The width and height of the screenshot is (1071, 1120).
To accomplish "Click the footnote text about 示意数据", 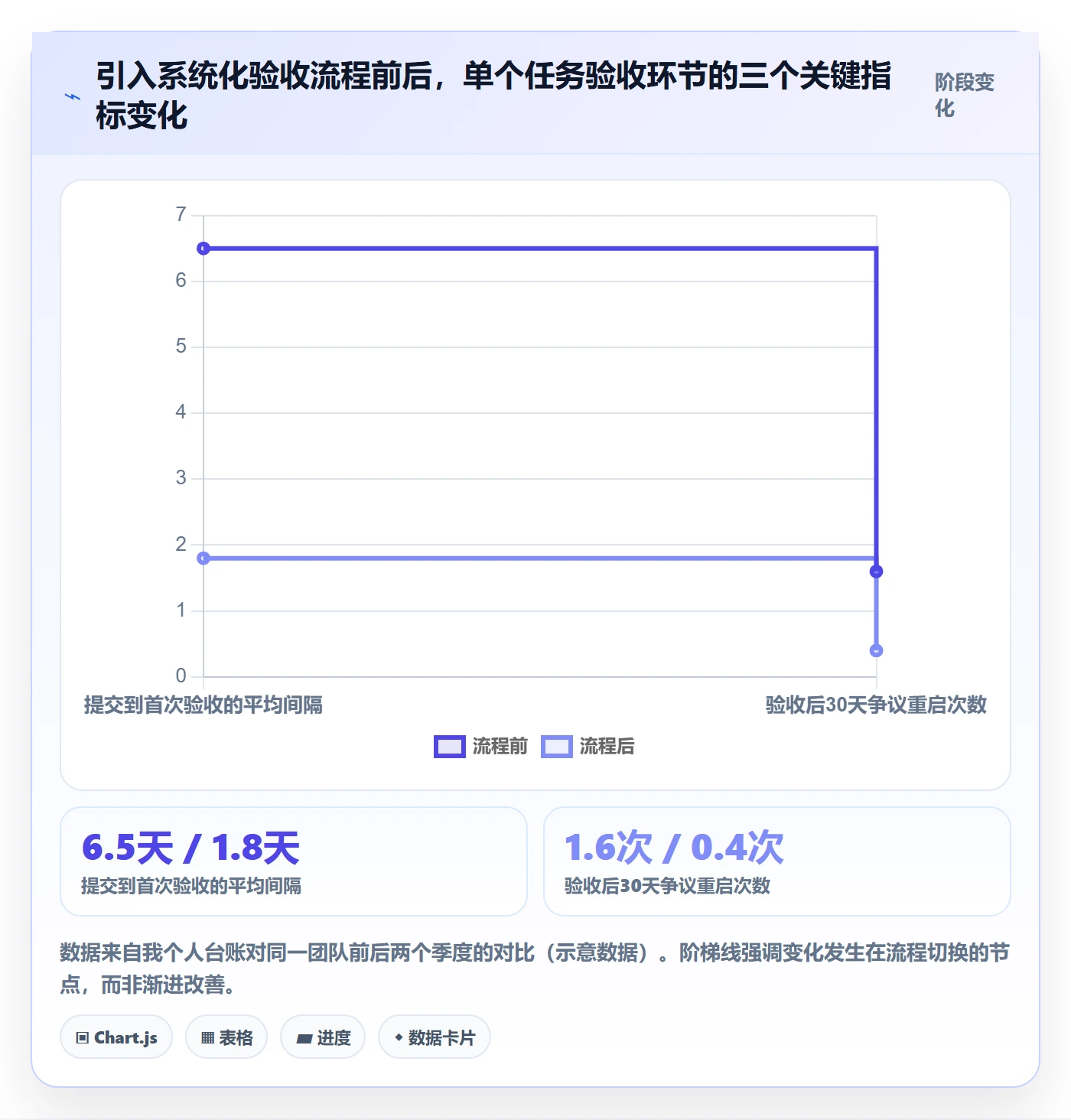I will click(535, 968).
